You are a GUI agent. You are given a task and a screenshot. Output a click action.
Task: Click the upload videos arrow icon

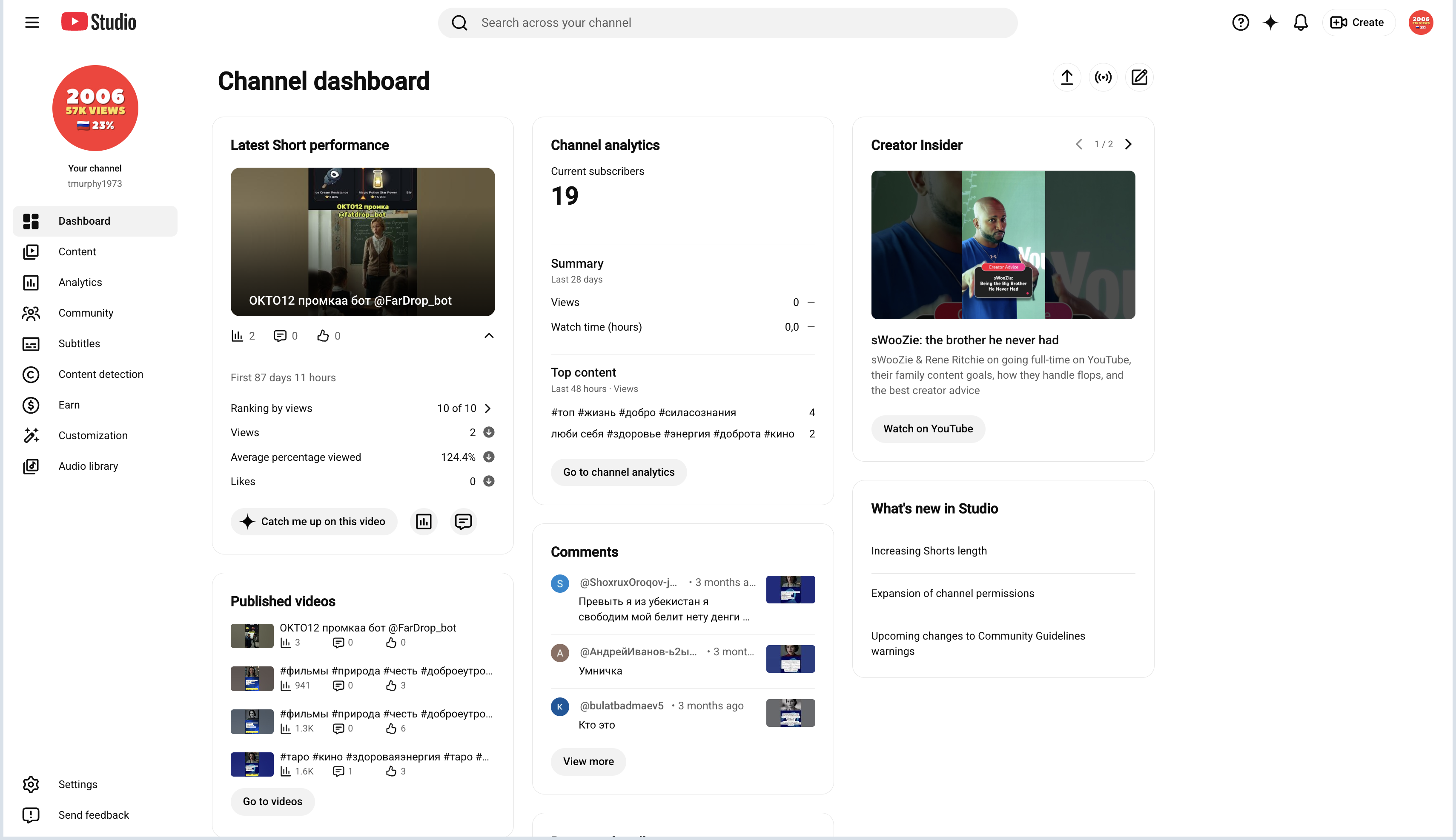click(x=1066, y=77)
